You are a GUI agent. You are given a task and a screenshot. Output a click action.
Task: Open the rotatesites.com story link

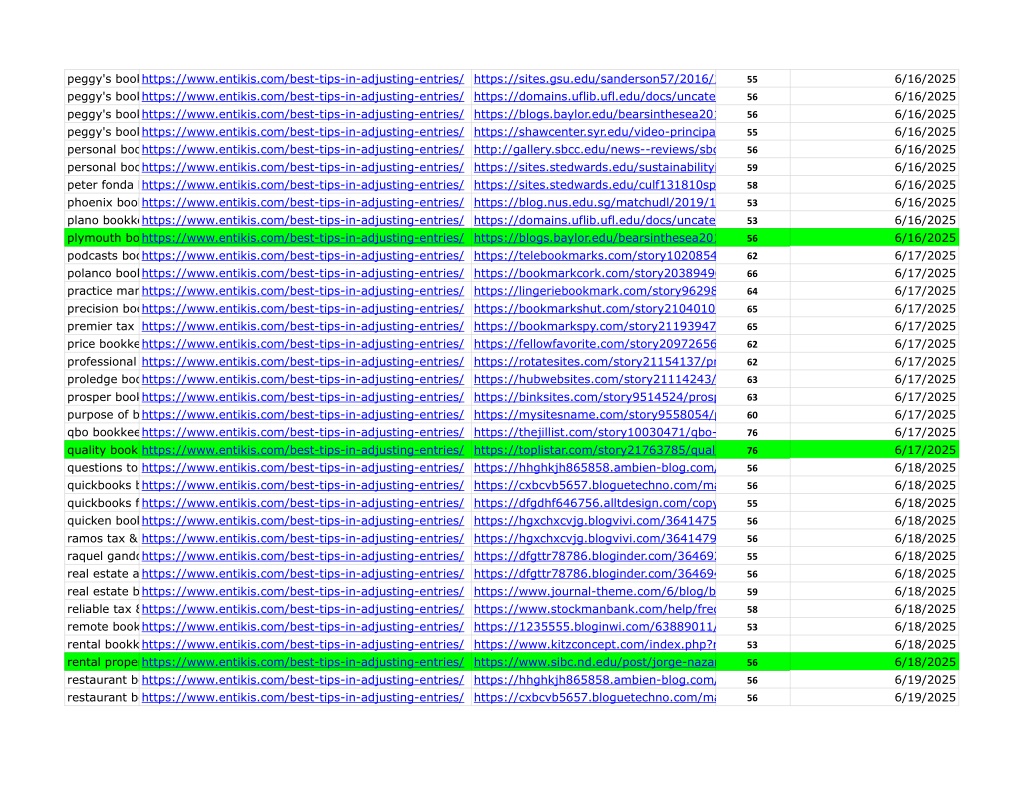click(x=594, y=361)
